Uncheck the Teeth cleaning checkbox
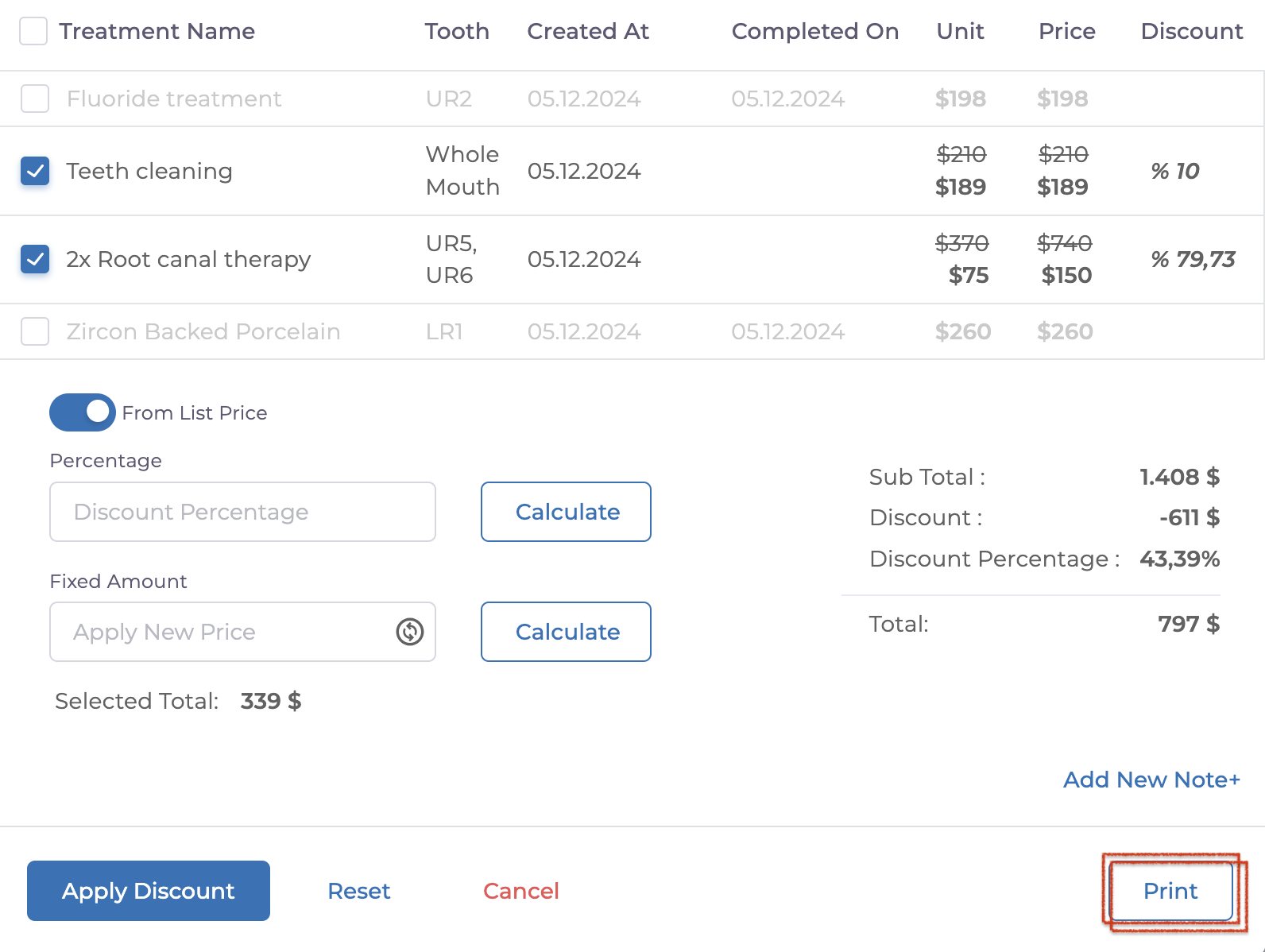The width and height of the screenshot is (1265, 952). pos(35,171)
